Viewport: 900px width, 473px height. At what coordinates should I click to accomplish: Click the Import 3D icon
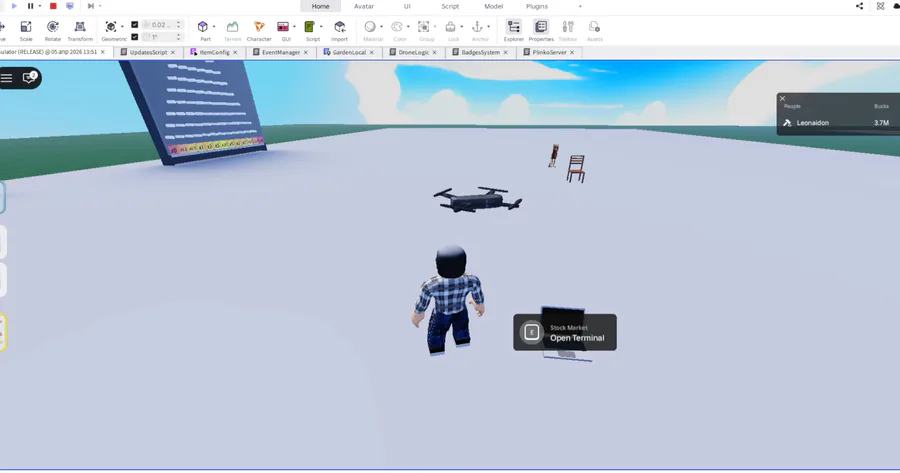339,26
